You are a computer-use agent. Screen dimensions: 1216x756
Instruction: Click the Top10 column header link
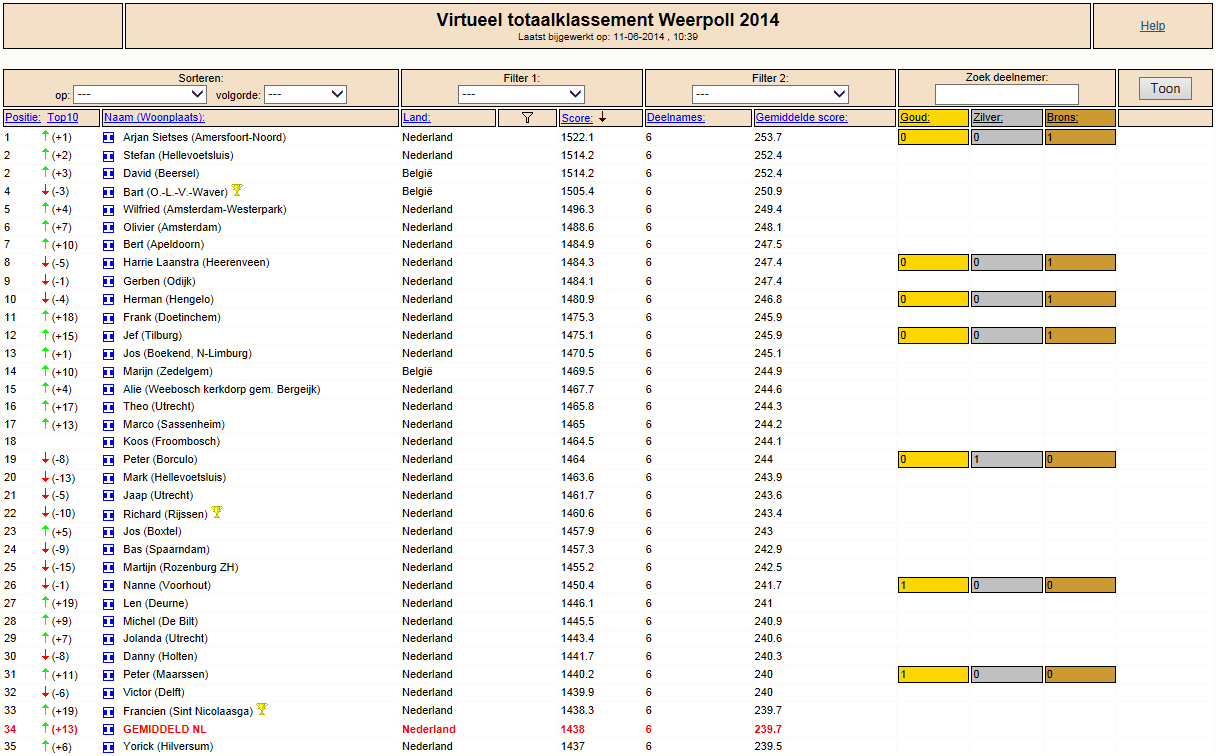[63, 118]
